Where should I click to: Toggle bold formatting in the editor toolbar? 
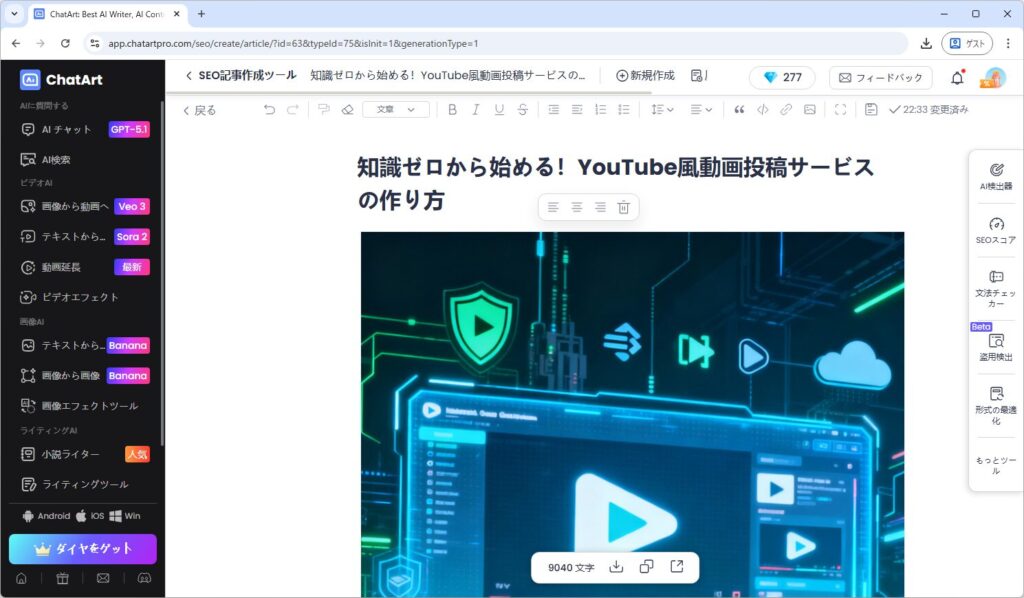[452, 110]
